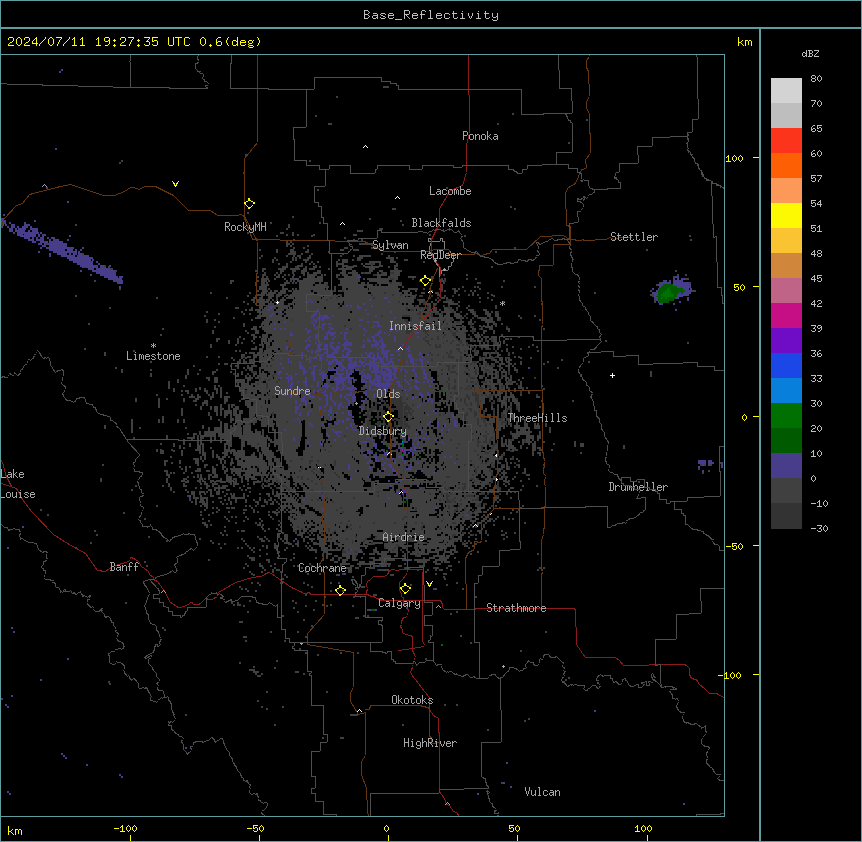Click the Lake Louise label
Screen dimensions: 862x842
(18, 484)
